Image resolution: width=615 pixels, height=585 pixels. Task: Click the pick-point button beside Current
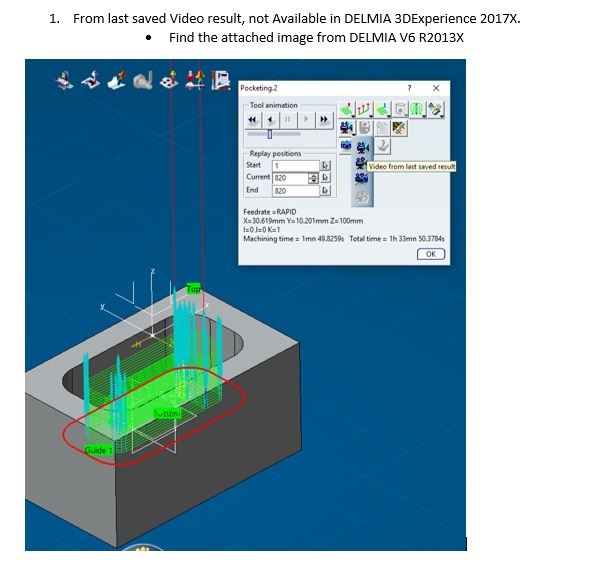pyautogui.click(x=326, y=178)
